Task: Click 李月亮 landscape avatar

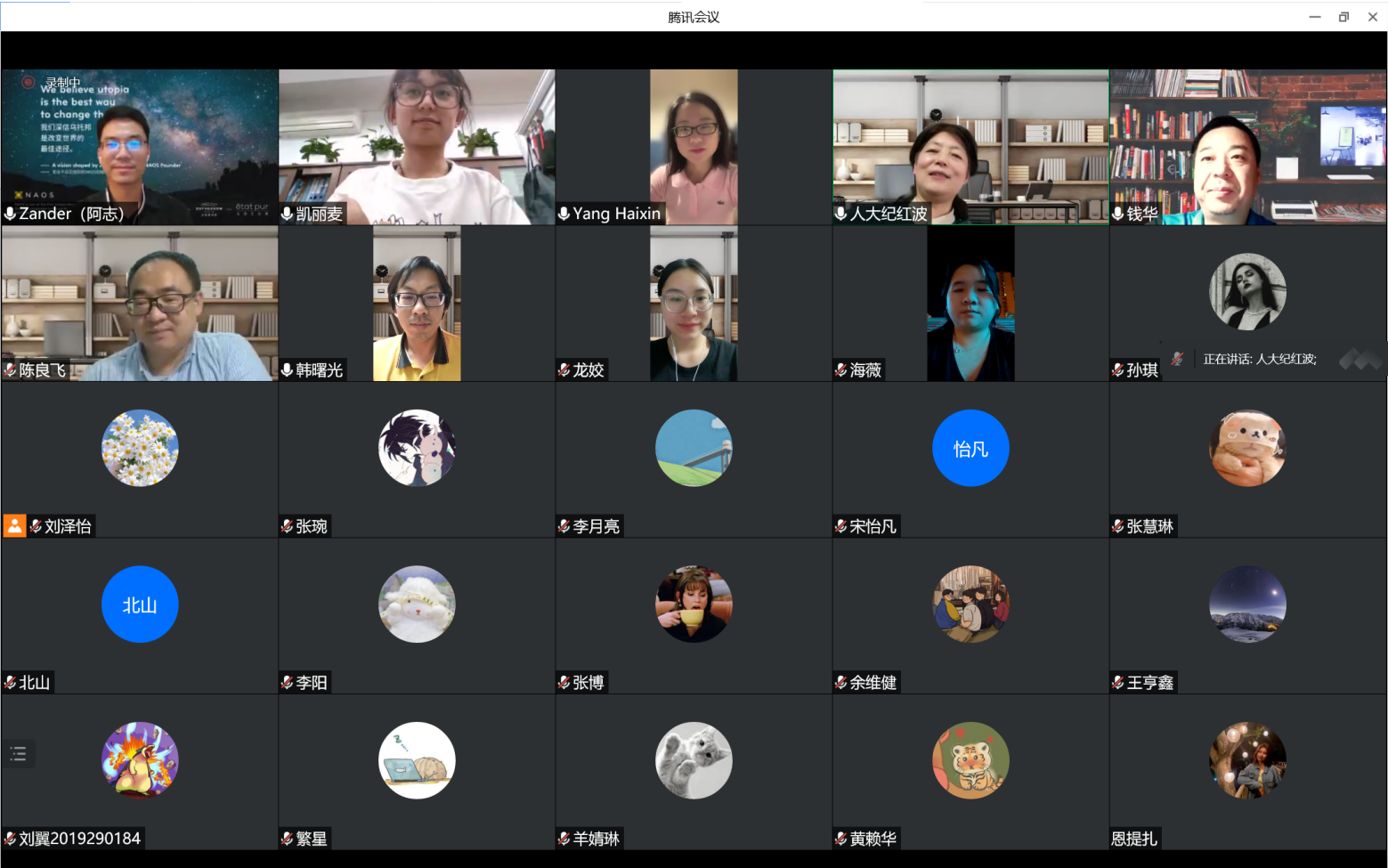Action: pos(694,448)
